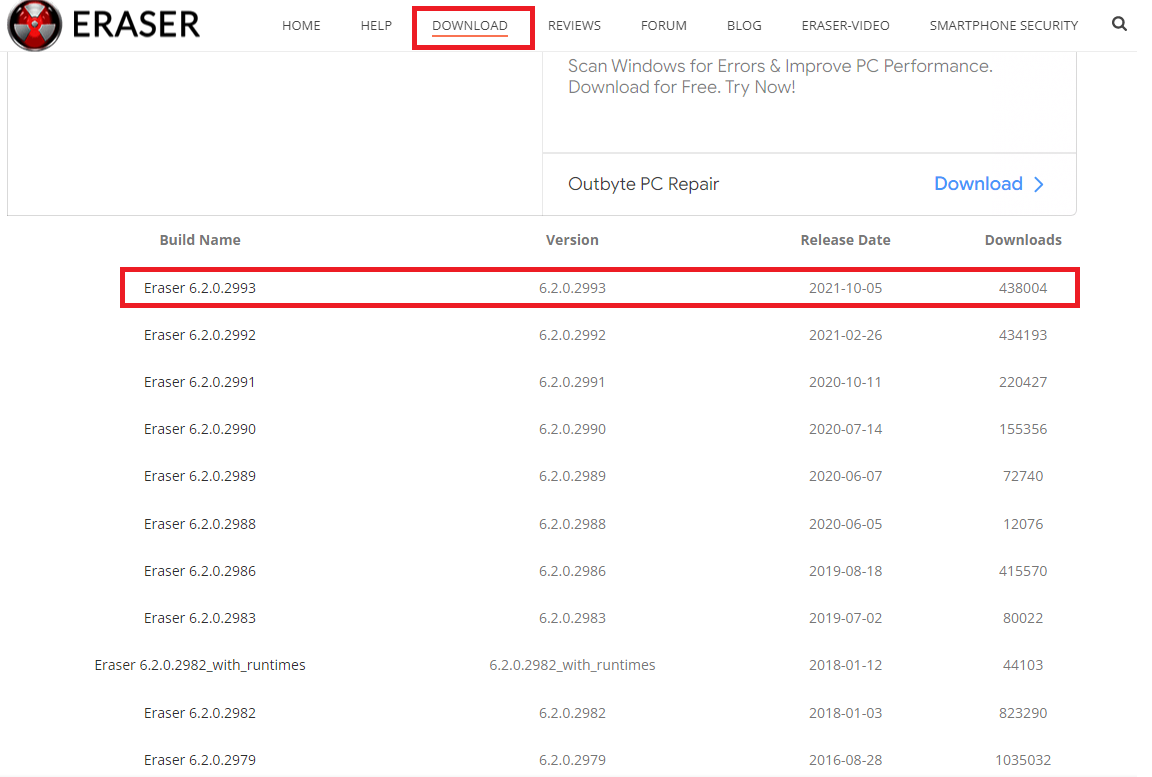Screen dimensions: 1152x777
Task: Click release date 2019-08-18
Action: pyautogui.click(x=846, y=571)
